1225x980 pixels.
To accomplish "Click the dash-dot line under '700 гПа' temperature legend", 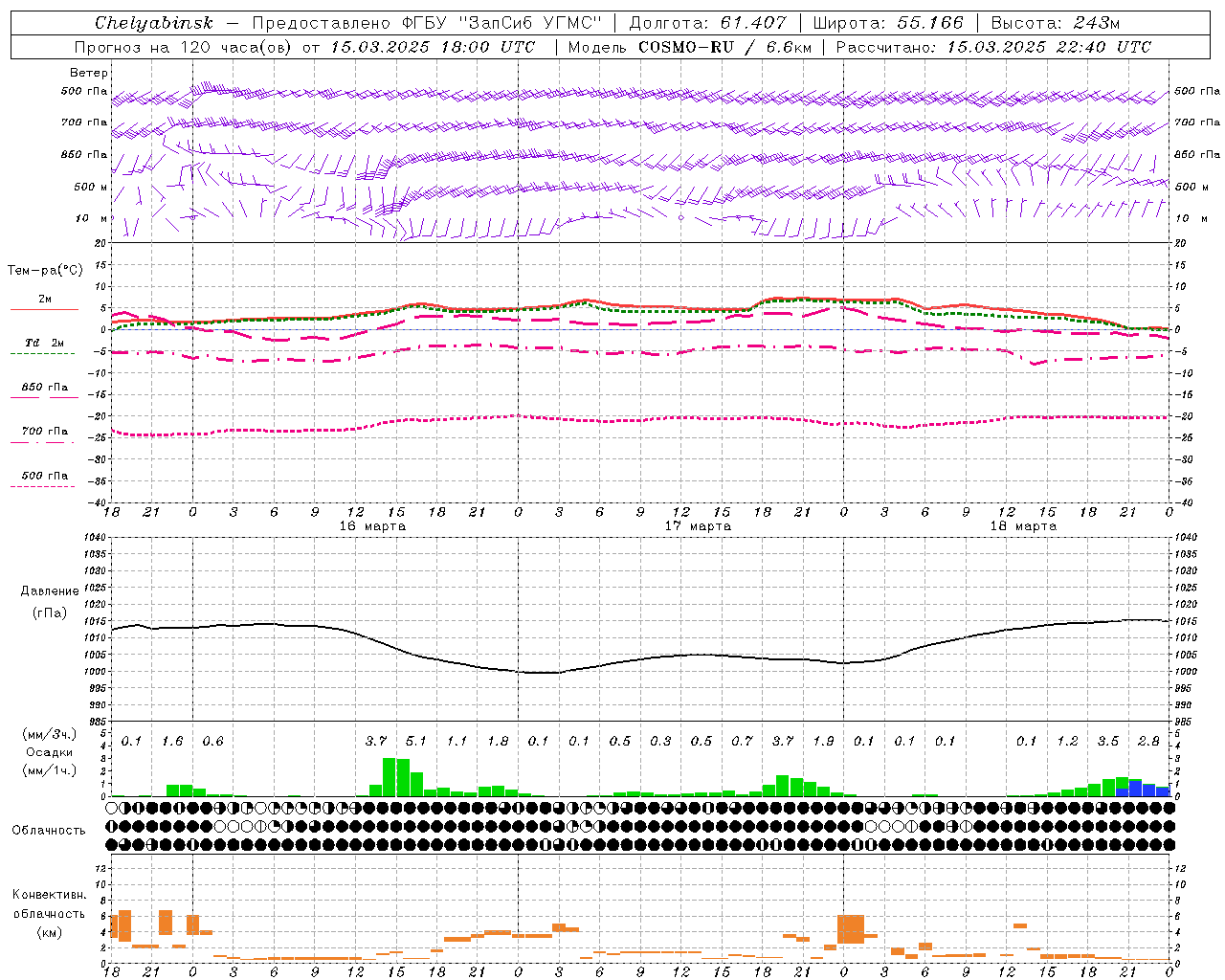I will click(x=42, y=442).
